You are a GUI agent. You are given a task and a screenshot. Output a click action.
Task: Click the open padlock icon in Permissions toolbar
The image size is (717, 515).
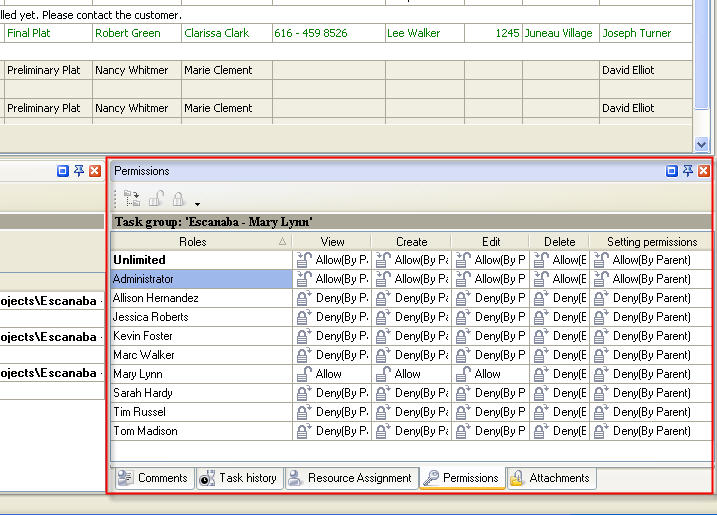tap(156, 200)
